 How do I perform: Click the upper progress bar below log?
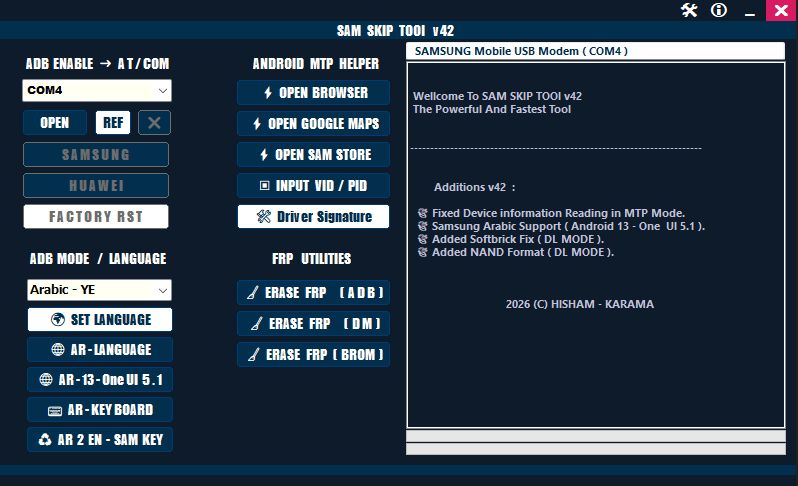click(x=596, y=436)
